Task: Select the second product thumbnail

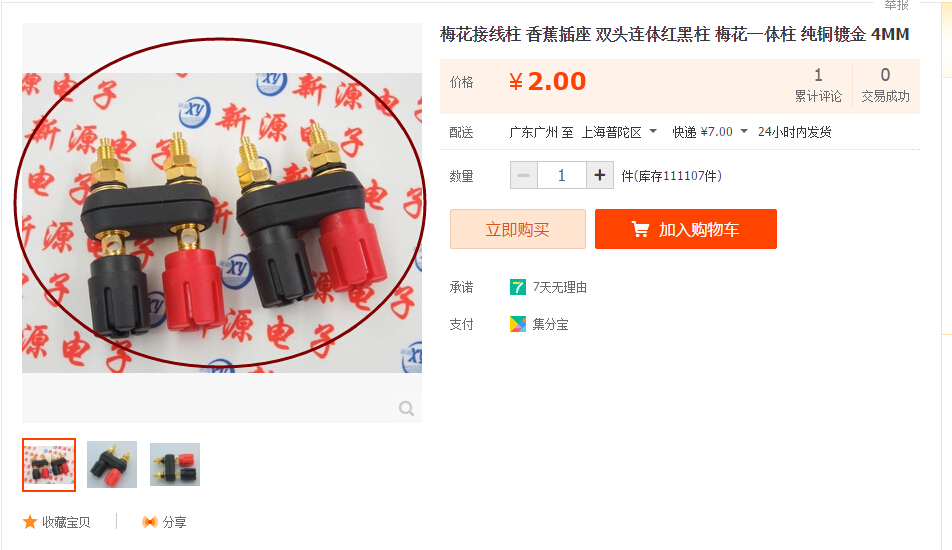Action: (x=112, y=464)
